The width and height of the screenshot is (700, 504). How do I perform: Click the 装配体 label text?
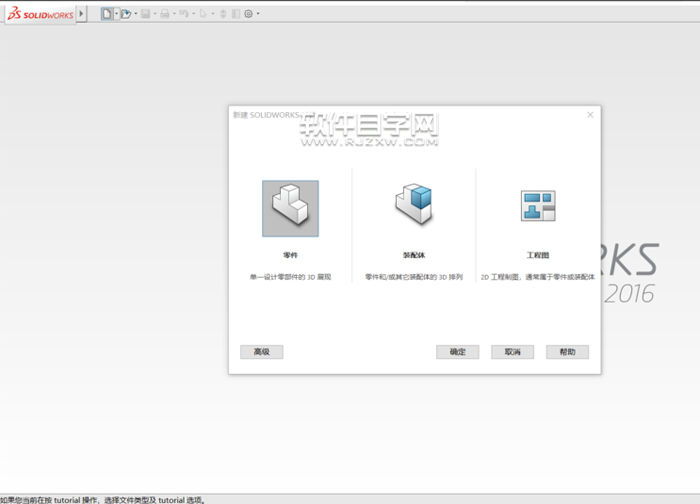pos(414,255)
